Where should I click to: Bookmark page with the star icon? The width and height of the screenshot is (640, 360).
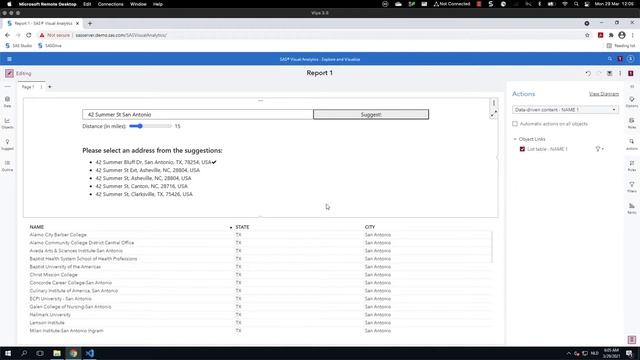(587, 35)
